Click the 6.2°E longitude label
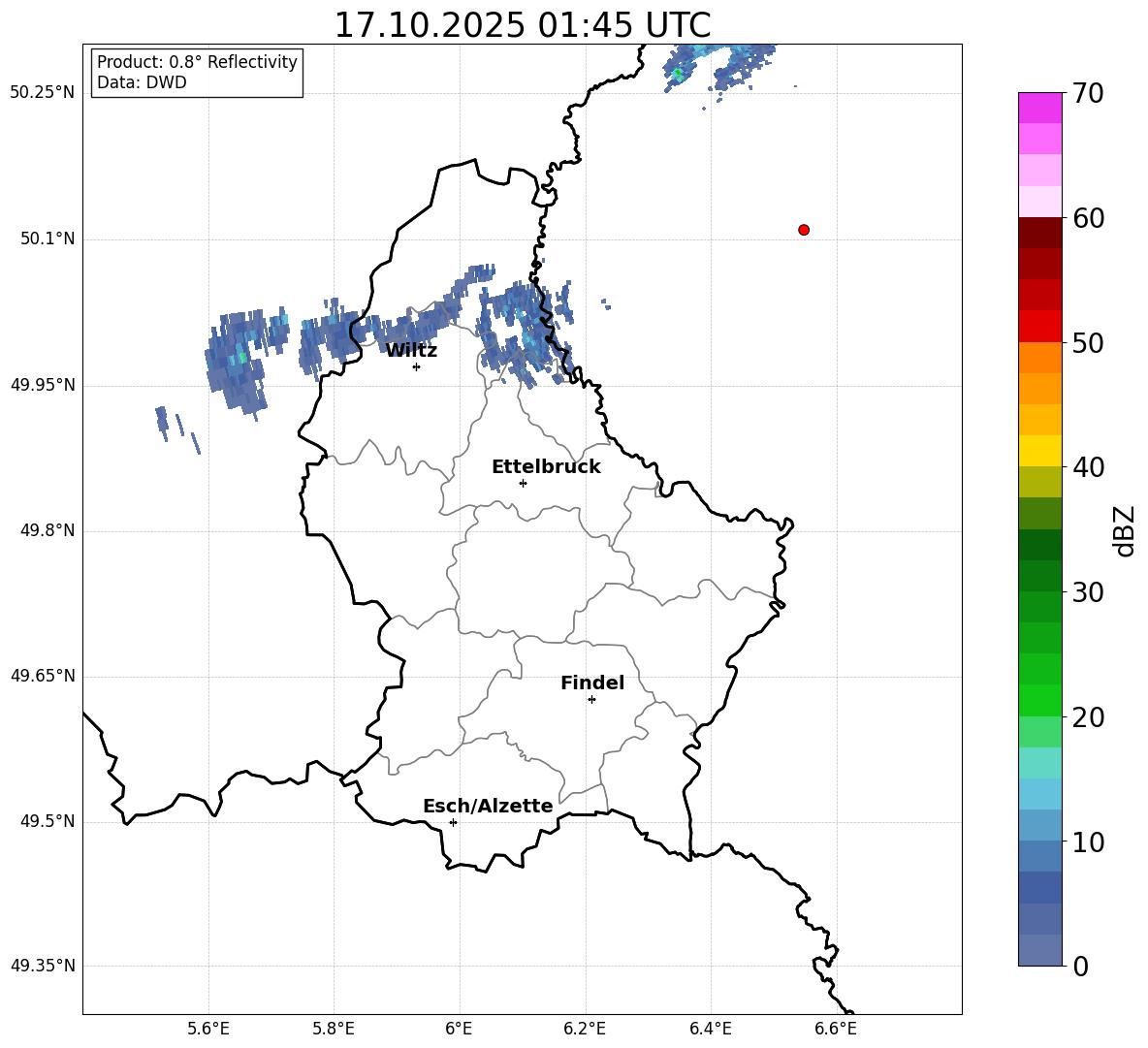This screenshot has width=1148, height=1048. [585, 1029]
